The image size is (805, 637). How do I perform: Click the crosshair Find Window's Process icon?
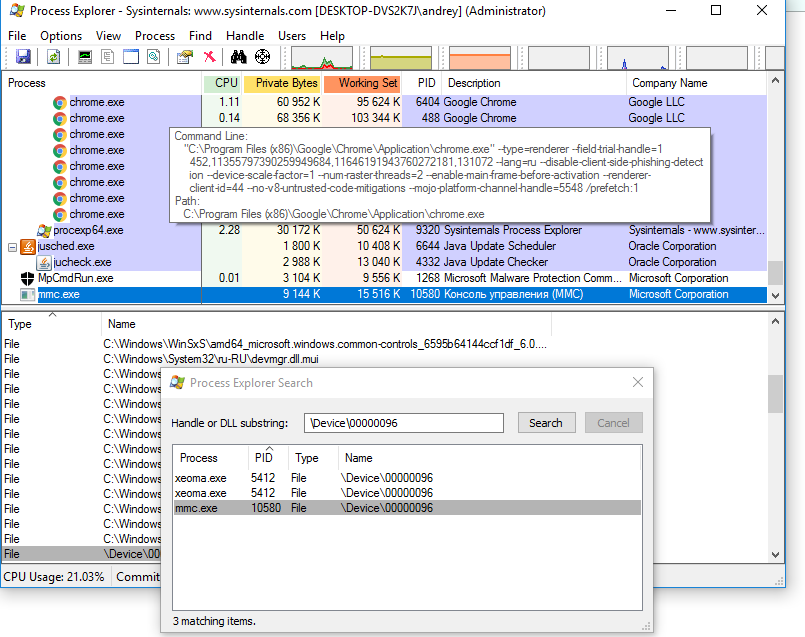[x=263, y=57]
